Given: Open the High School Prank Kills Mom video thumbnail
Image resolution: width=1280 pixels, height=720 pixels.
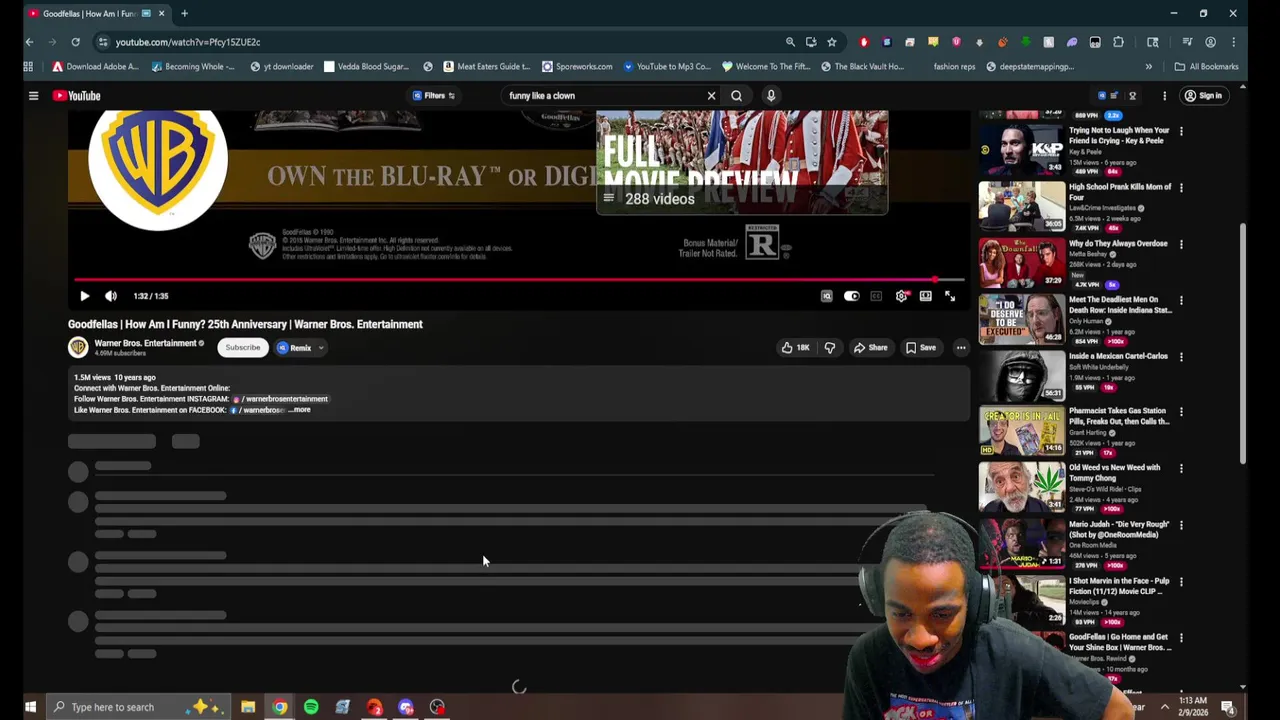Looking at the screenshot, I should click(x=1022, y=205).
